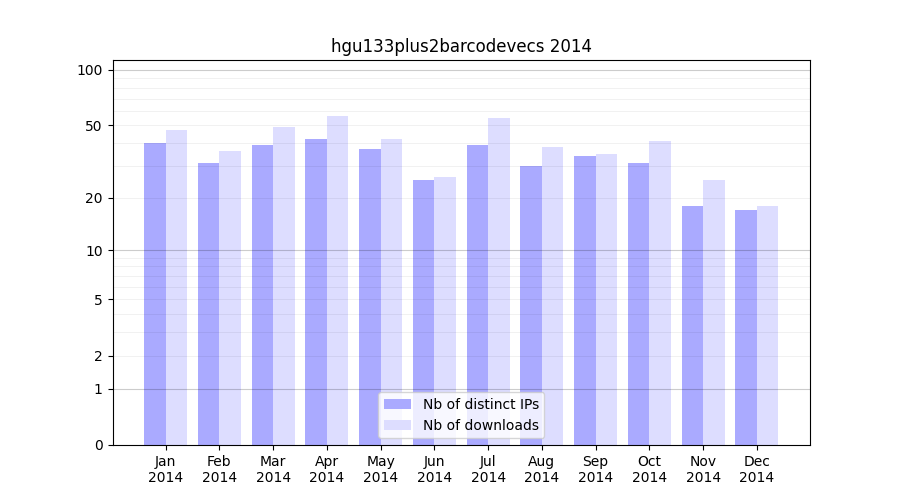Viewport: 900px width, 500px height.
Task: Click the 50 tick label on y-axis
Action: (93, 126)
